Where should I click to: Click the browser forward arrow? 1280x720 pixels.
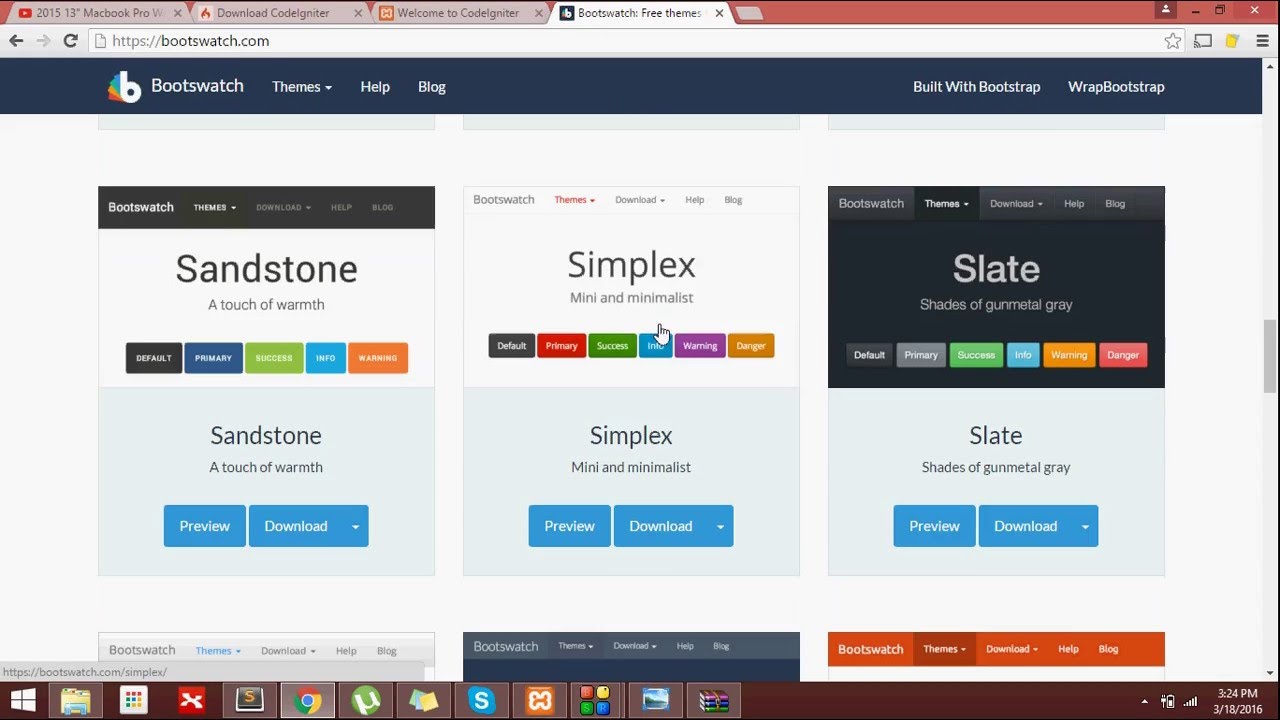tap(43, 41)
